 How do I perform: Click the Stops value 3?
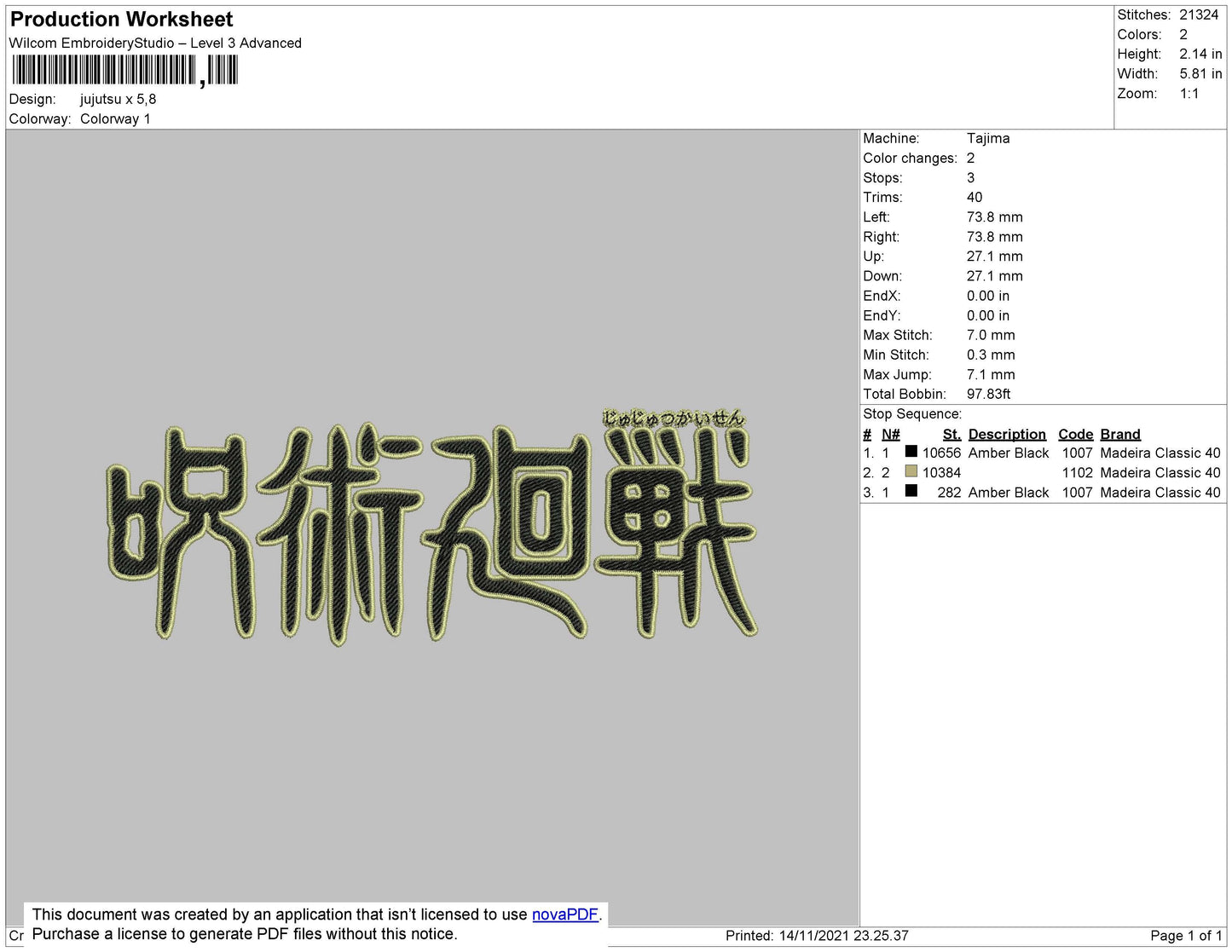click(970, 177)
